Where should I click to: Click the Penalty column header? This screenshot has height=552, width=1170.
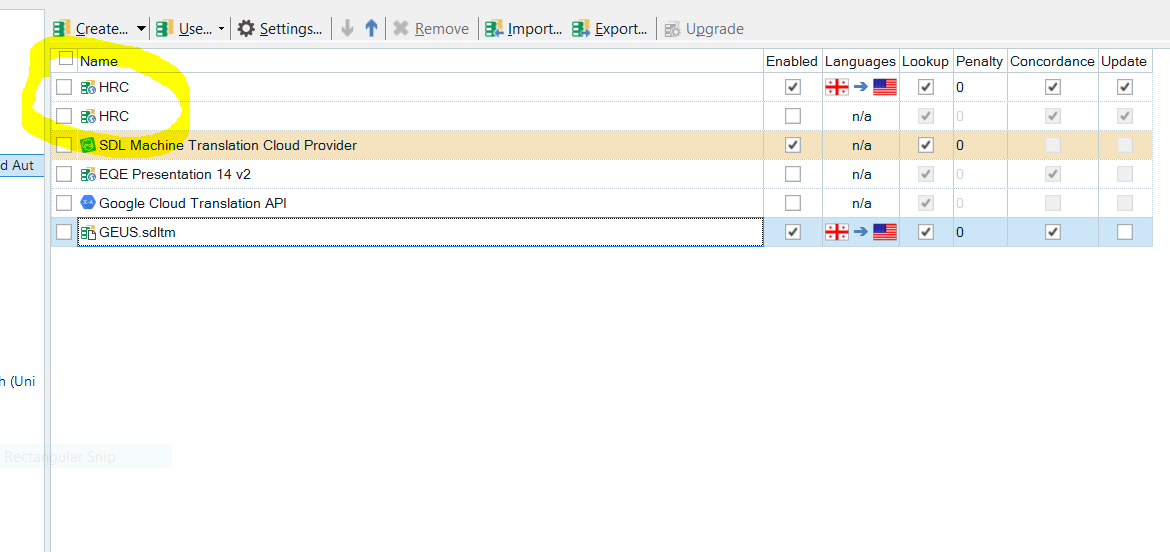point(979,61)
